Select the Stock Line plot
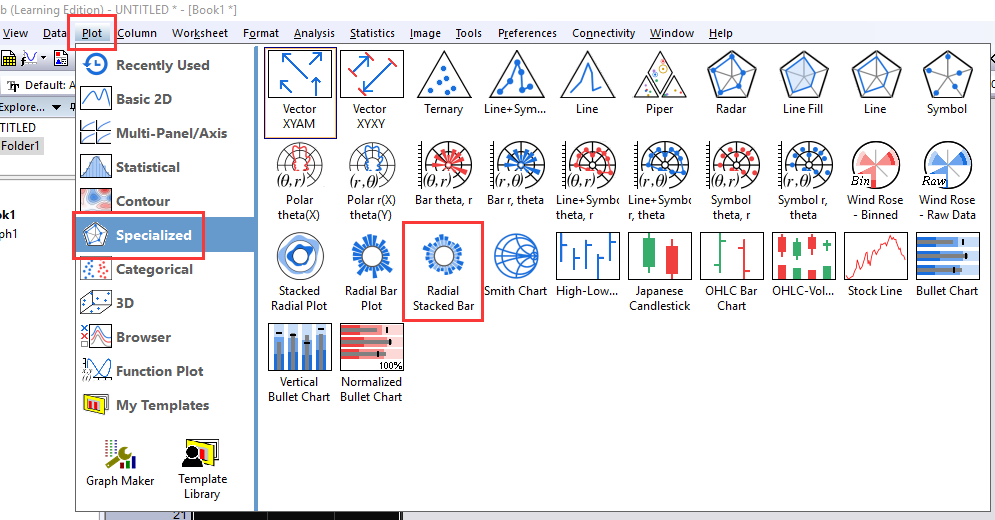The width and height of the screenshot is (995, 520). 875,266
